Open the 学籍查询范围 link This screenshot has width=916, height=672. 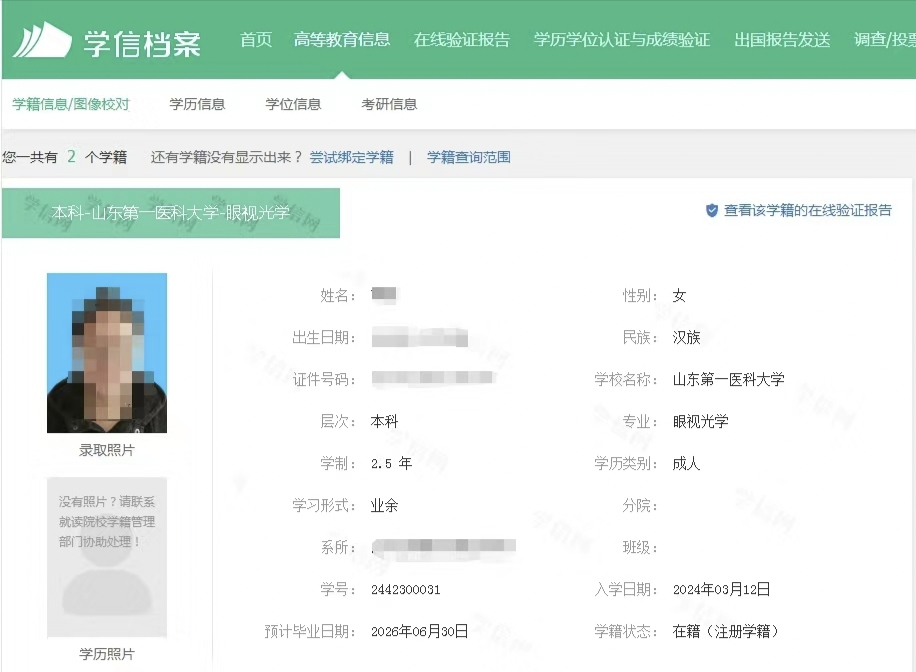[469, 157]
